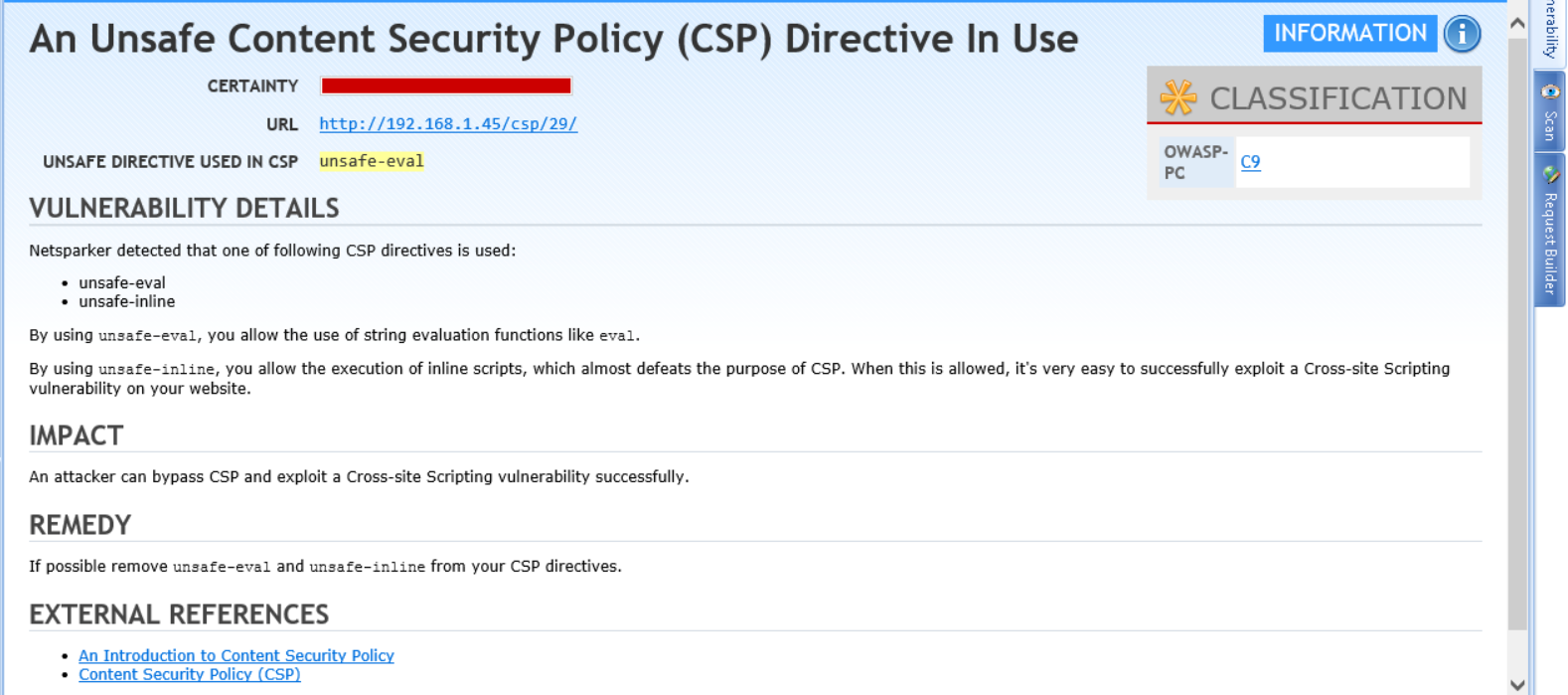The image size is (1568, 695).
Task: Click the EXTERNAL REFERENCES heading
Action: click(x=179, y=614)
